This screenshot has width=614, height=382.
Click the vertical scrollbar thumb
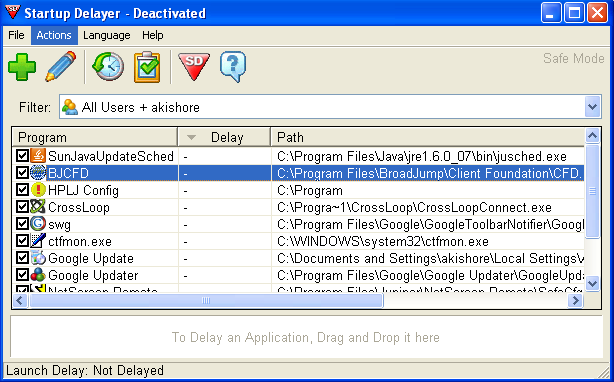point(592,191)
